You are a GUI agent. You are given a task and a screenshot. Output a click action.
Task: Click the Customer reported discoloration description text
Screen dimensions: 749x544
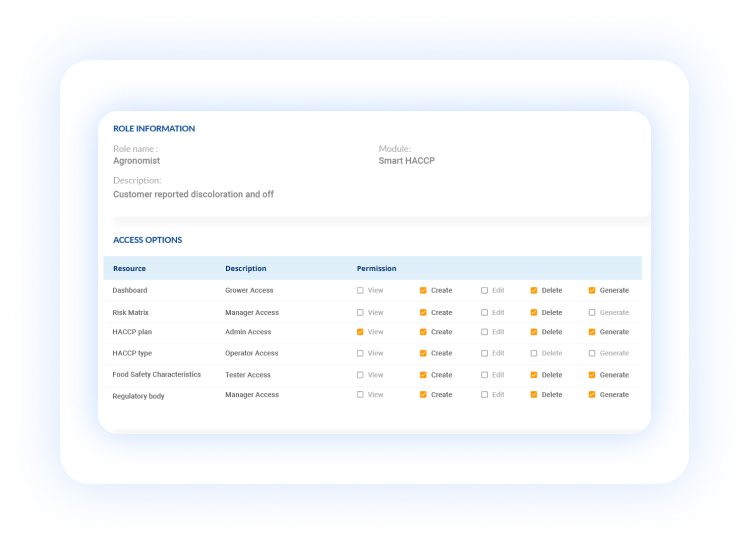pyautogui.click(x=193, y=194)
